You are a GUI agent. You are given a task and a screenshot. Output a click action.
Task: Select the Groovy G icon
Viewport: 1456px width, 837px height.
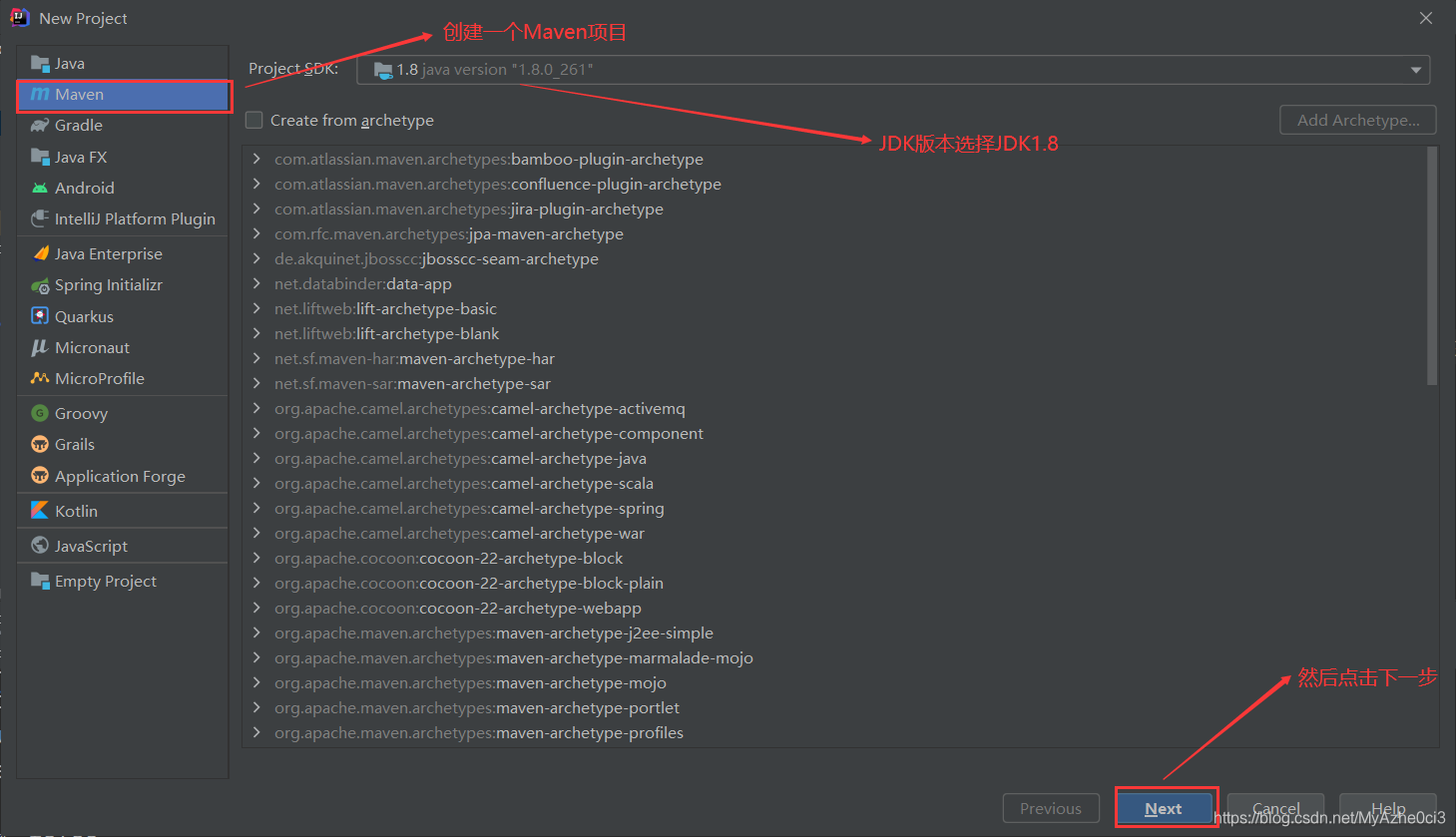tap(40, 413)
